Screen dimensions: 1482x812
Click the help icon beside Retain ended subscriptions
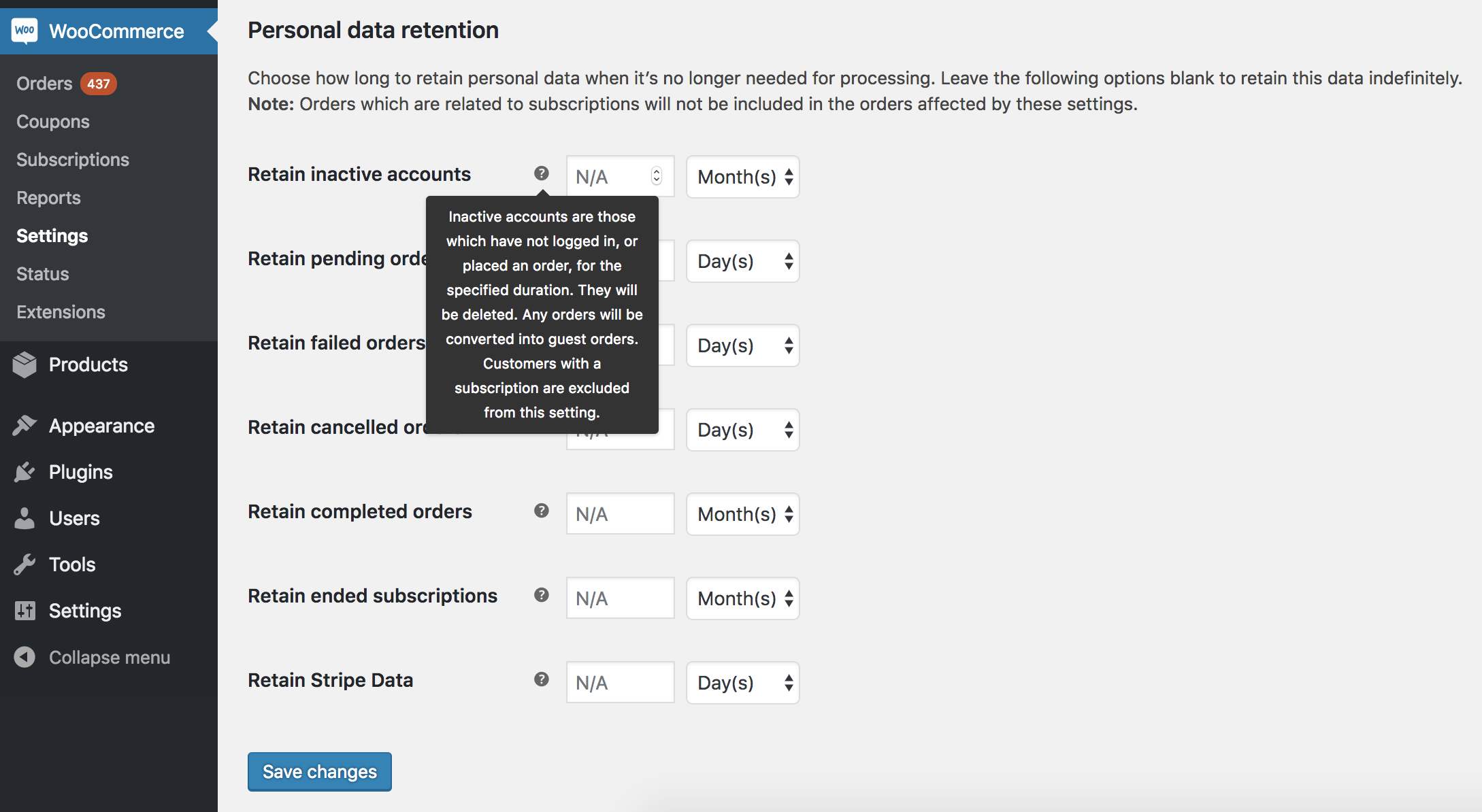[542, 595]
